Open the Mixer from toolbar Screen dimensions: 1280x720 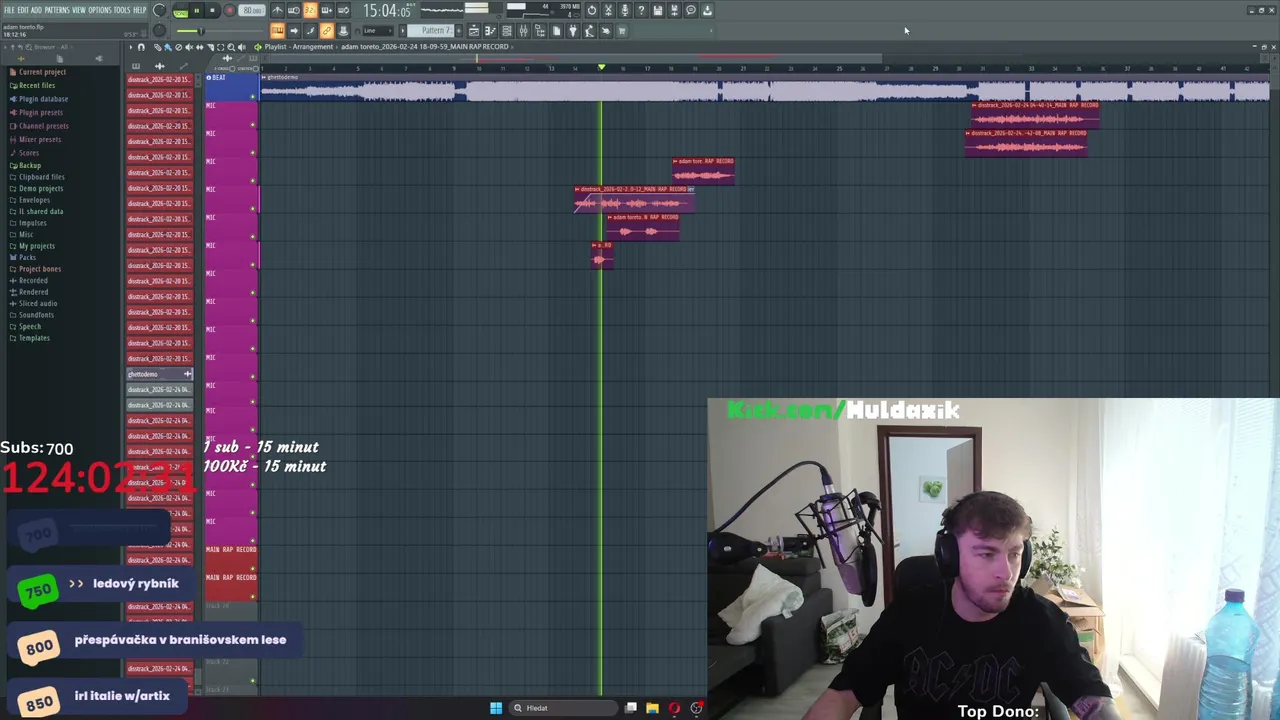(523, 31)
